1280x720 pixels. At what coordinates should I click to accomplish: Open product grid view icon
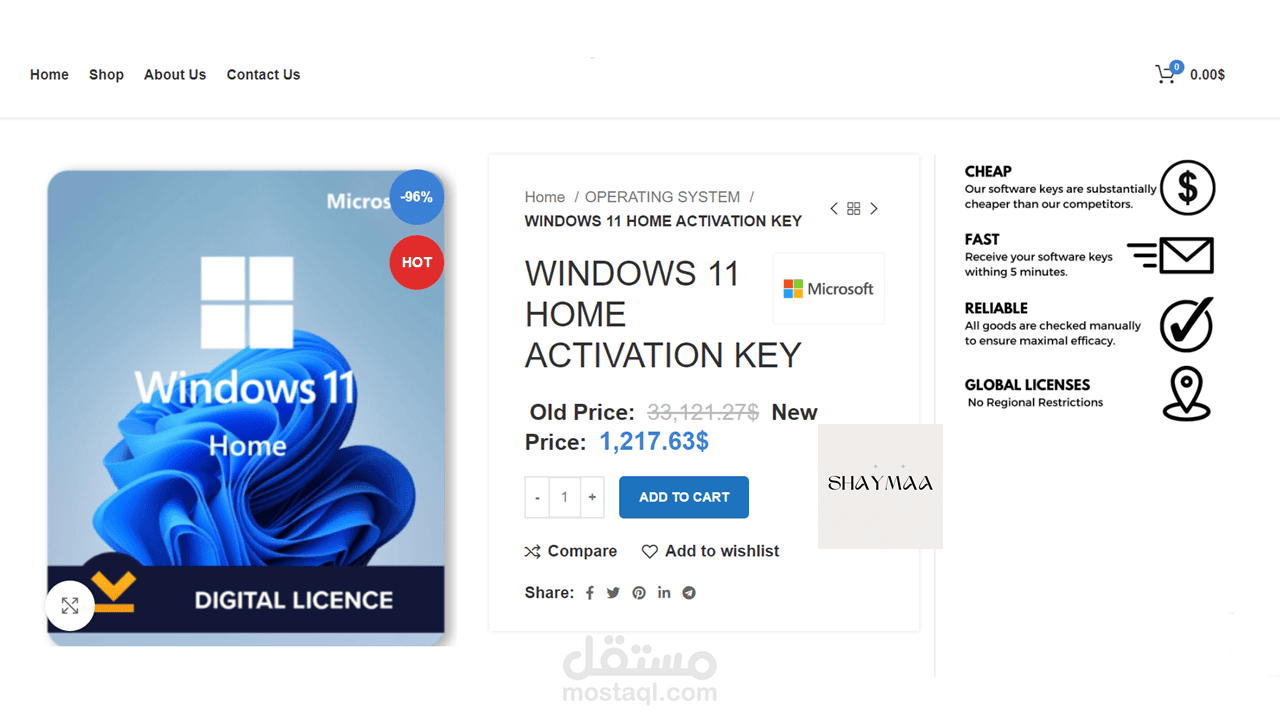point(854,209)
